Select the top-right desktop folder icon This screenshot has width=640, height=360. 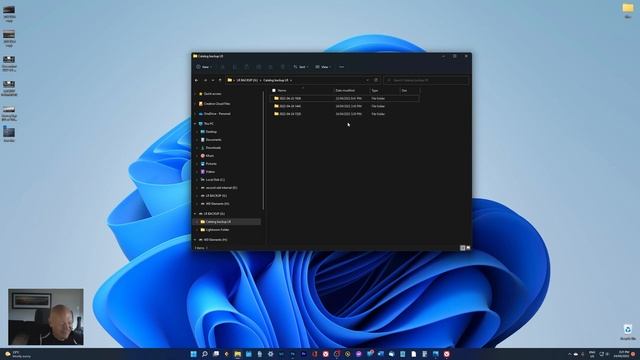click(628, 10)
